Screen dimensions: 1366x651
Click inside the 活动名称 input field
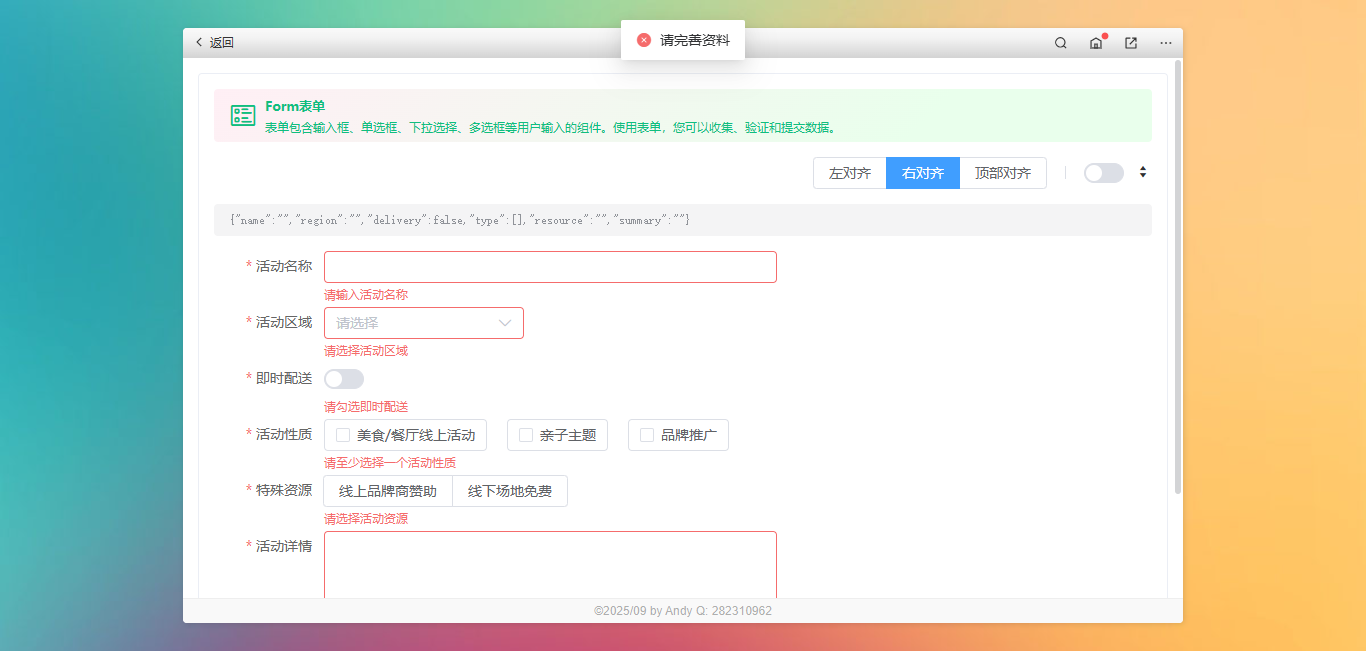[550, 267]
